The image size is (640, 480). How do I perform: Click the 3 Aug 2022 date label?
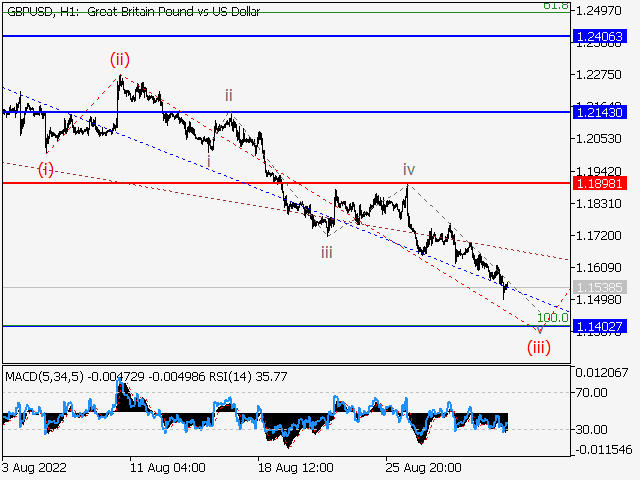click(34, 467)
